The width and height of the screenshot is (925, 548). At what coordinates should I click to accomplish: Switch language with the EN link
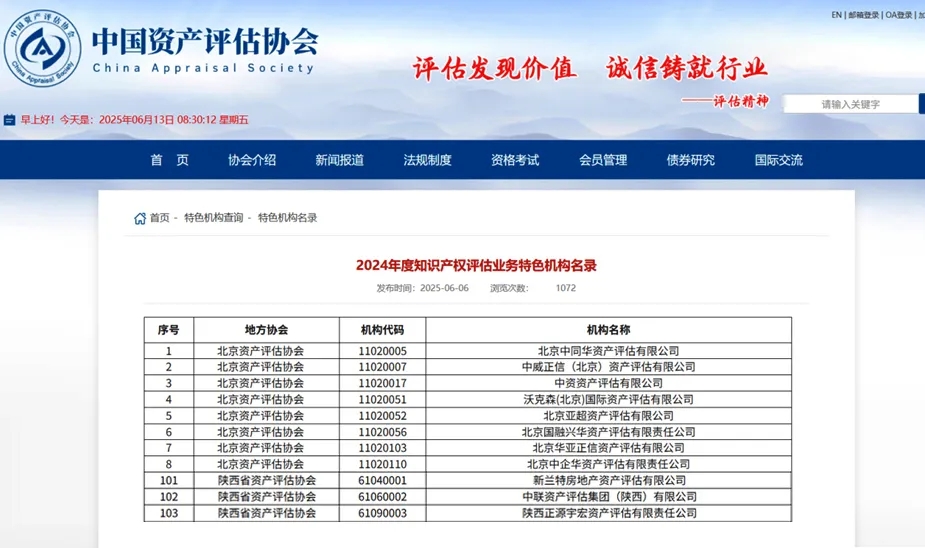pyautogui.click(x=837, y=15)
